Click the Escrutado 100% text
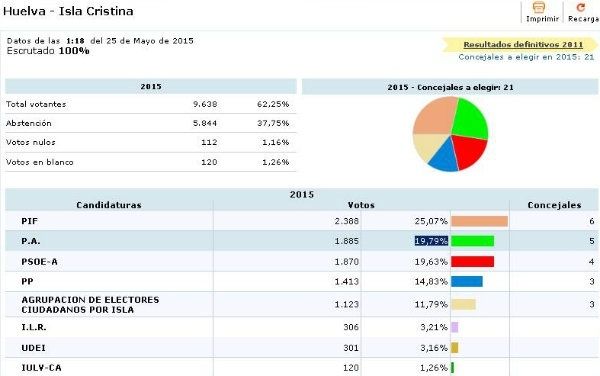Screen dimensions: 600x376 click(48, 51)
